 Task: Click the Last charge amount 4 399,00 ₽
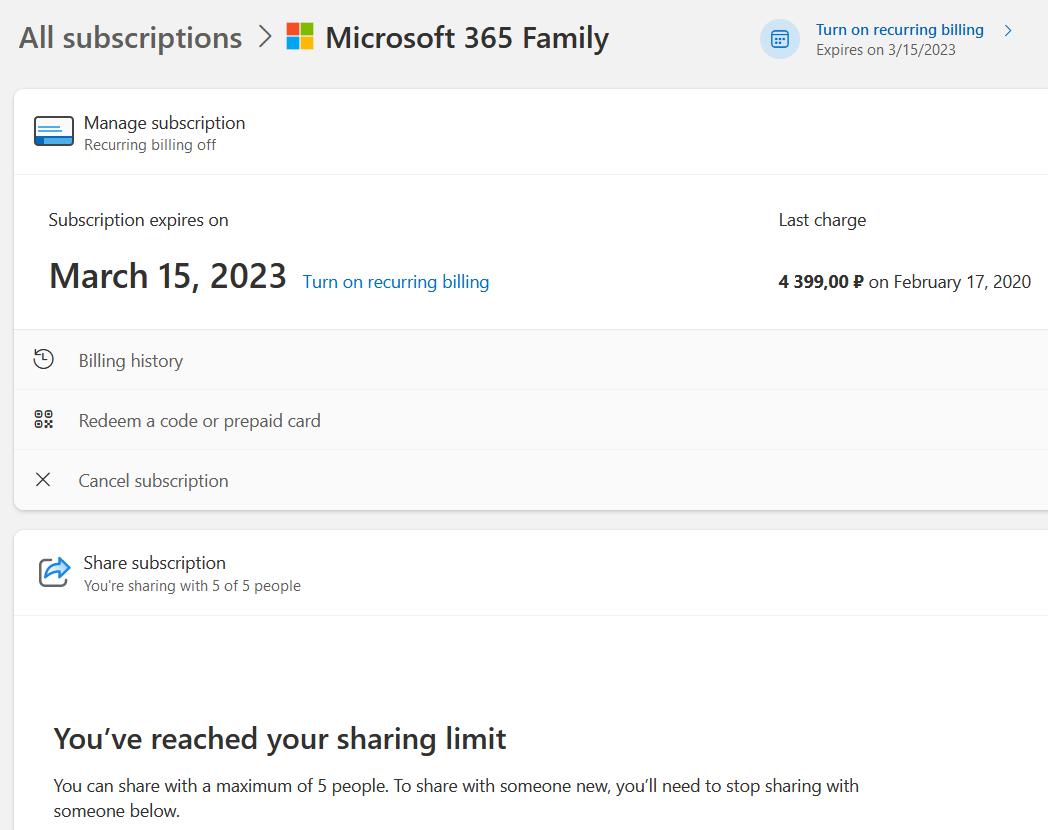(x=821, y=282)
